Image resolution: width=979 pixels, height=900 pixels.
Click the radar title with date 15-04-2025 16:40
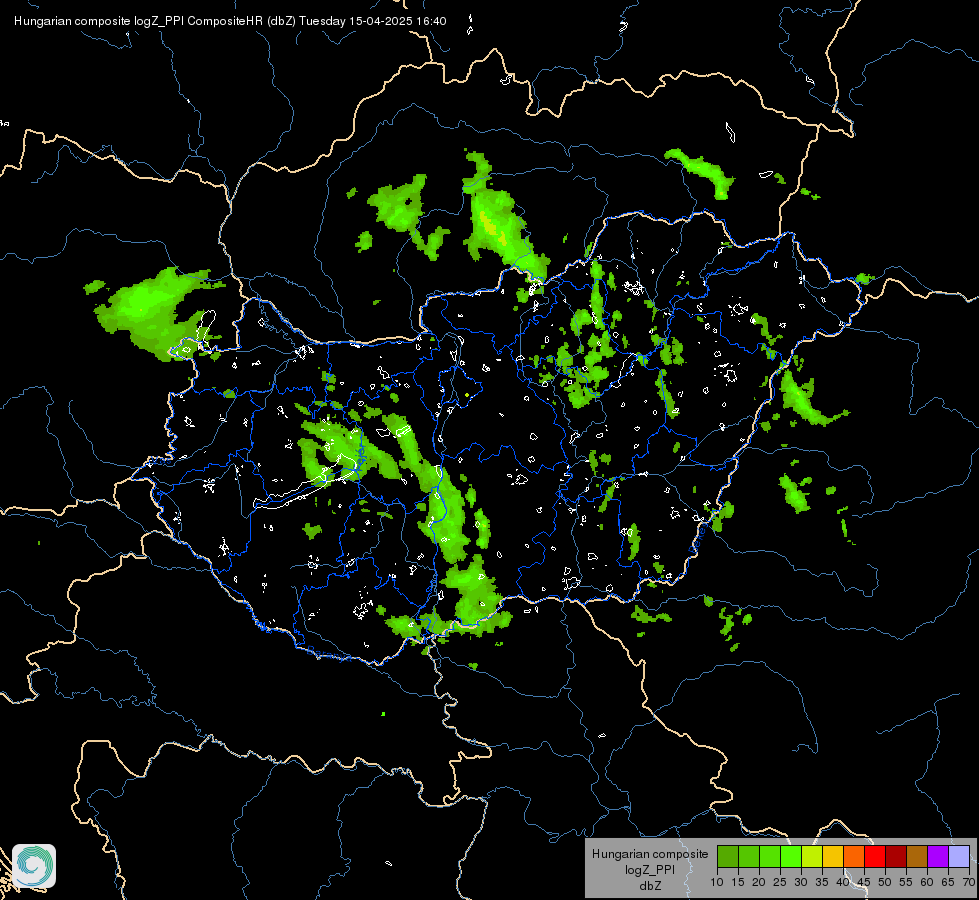point(230,21)
